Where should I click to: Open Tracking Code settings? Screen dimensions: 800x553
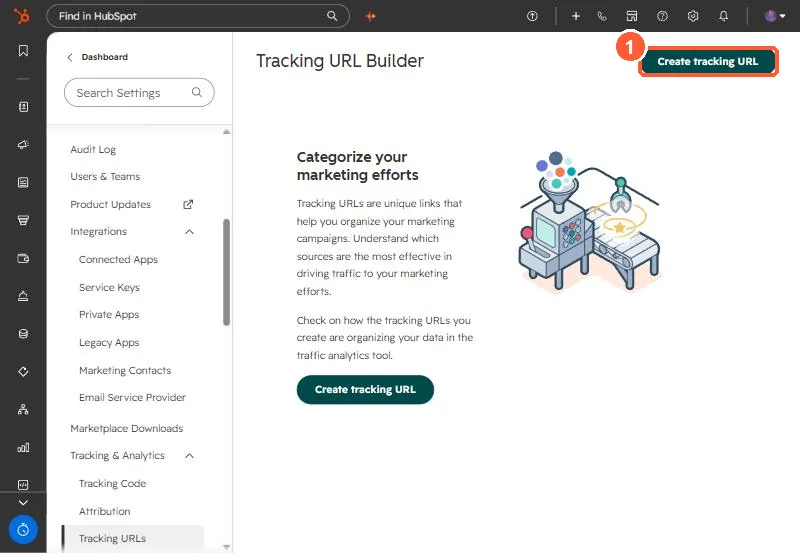pos(112,484)
